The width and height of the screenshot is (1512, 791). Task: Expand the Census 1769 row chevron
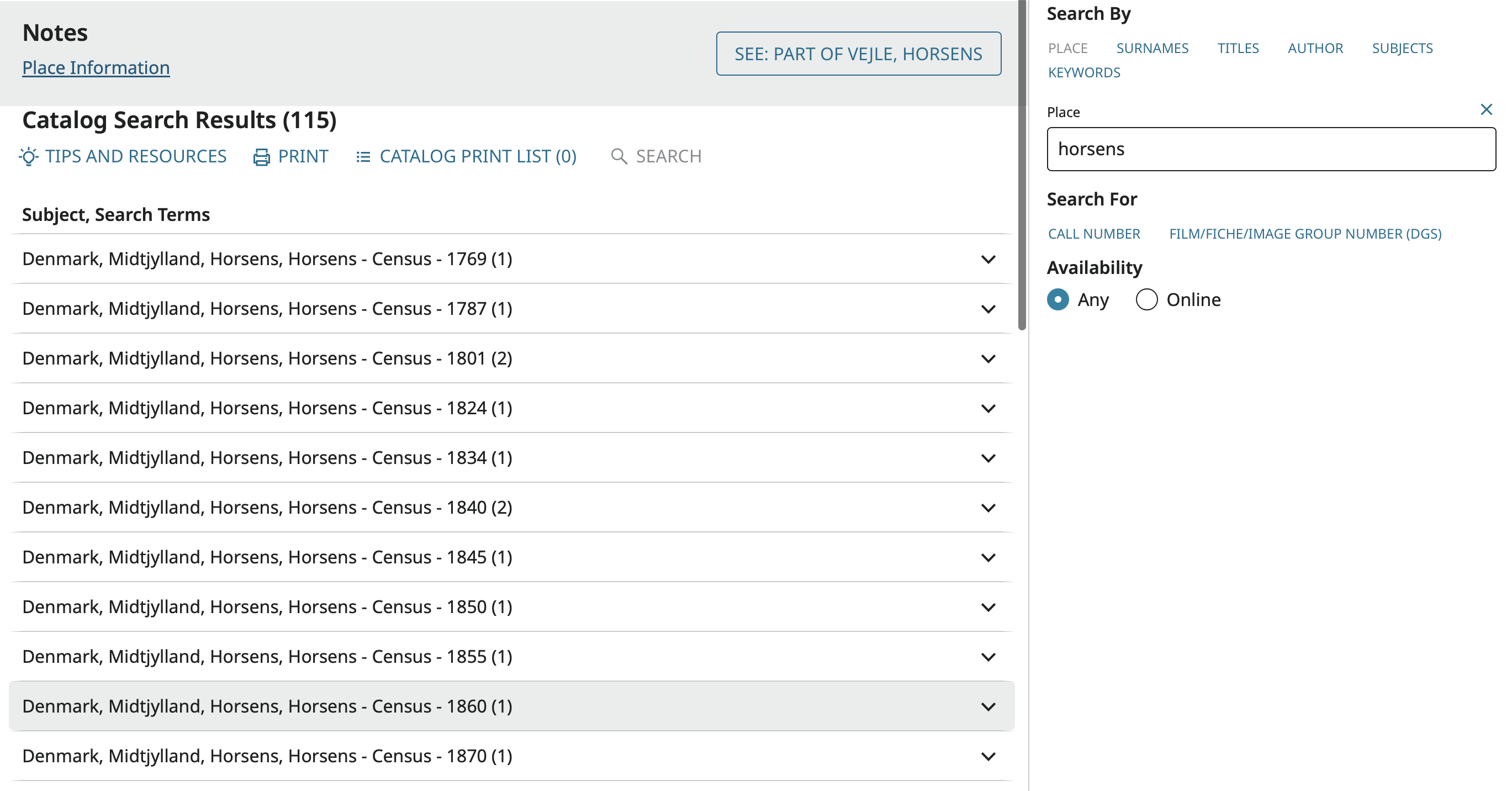[988, 260]
